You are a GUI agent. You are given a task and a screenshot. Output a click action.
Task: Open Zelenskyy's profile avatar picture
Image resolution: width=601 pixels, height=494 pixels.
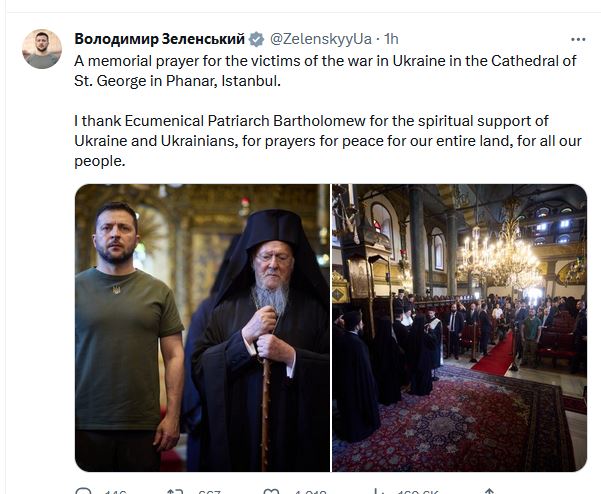[x=42, y=49]
